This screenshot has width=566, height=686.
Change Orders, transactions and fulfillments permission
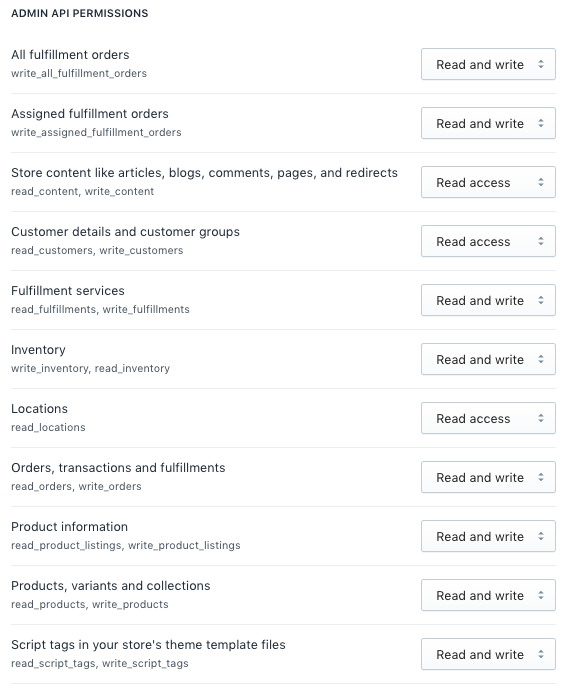click(488, 478)
